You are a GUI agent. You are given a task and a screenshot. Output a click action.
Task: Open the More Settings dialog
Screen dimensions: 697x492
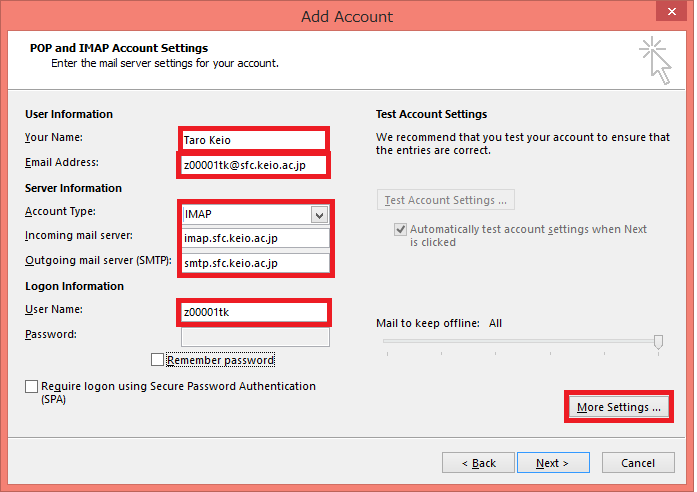pyautogui.click(x=618, y=407)
